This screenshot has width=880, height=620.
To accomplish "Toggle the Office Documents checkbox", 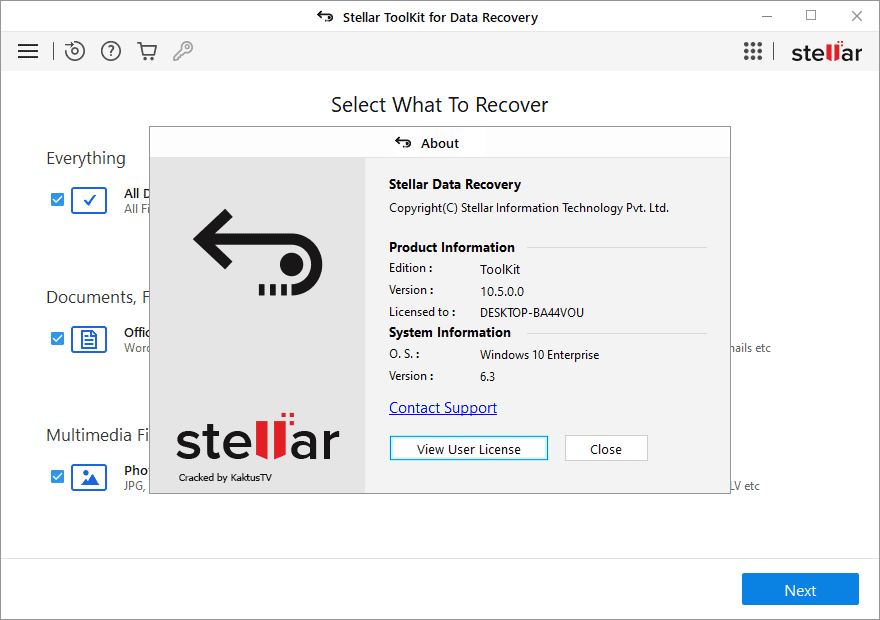I will point(57,339).
